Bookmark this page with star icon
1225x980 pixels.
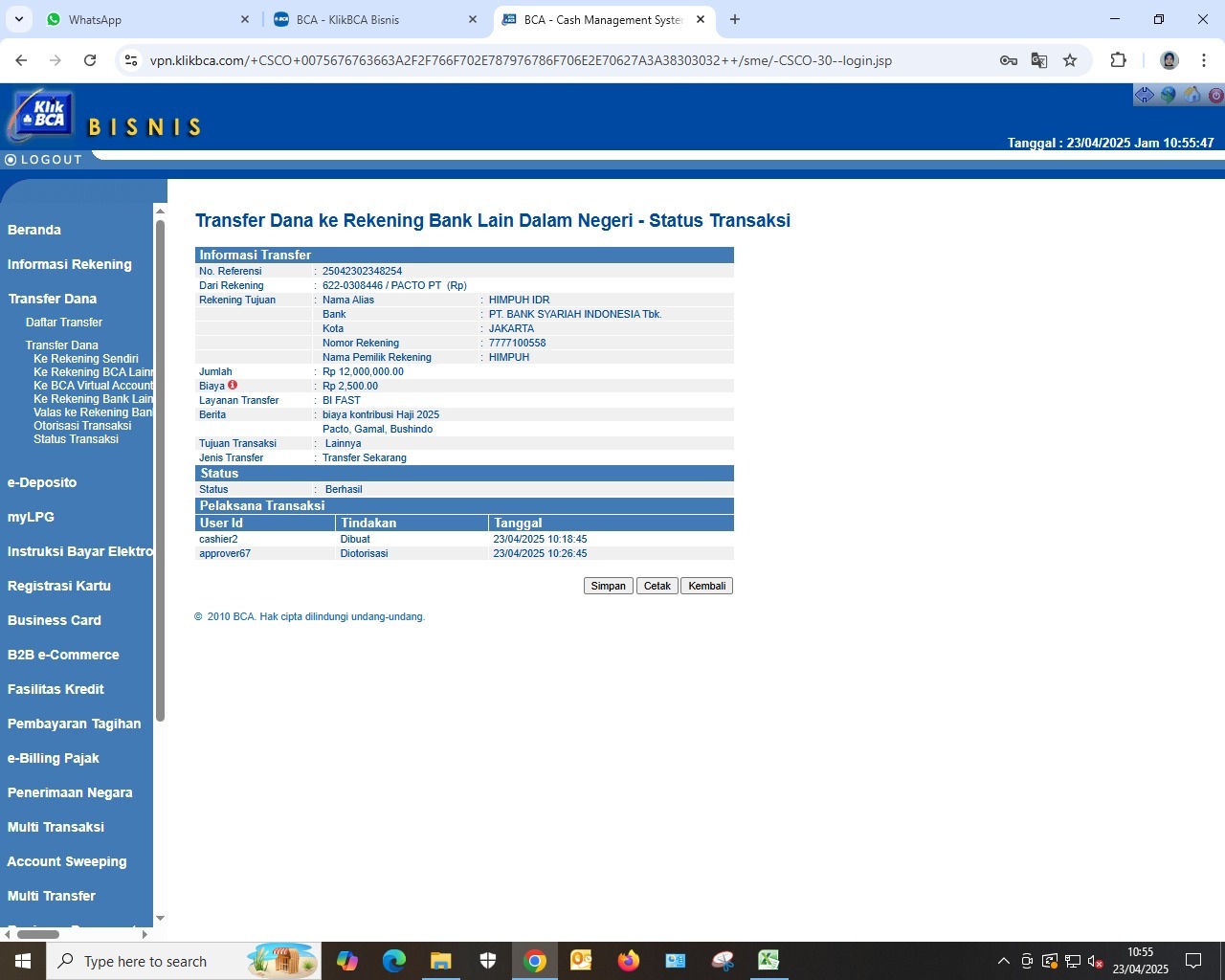[1070, 60]
